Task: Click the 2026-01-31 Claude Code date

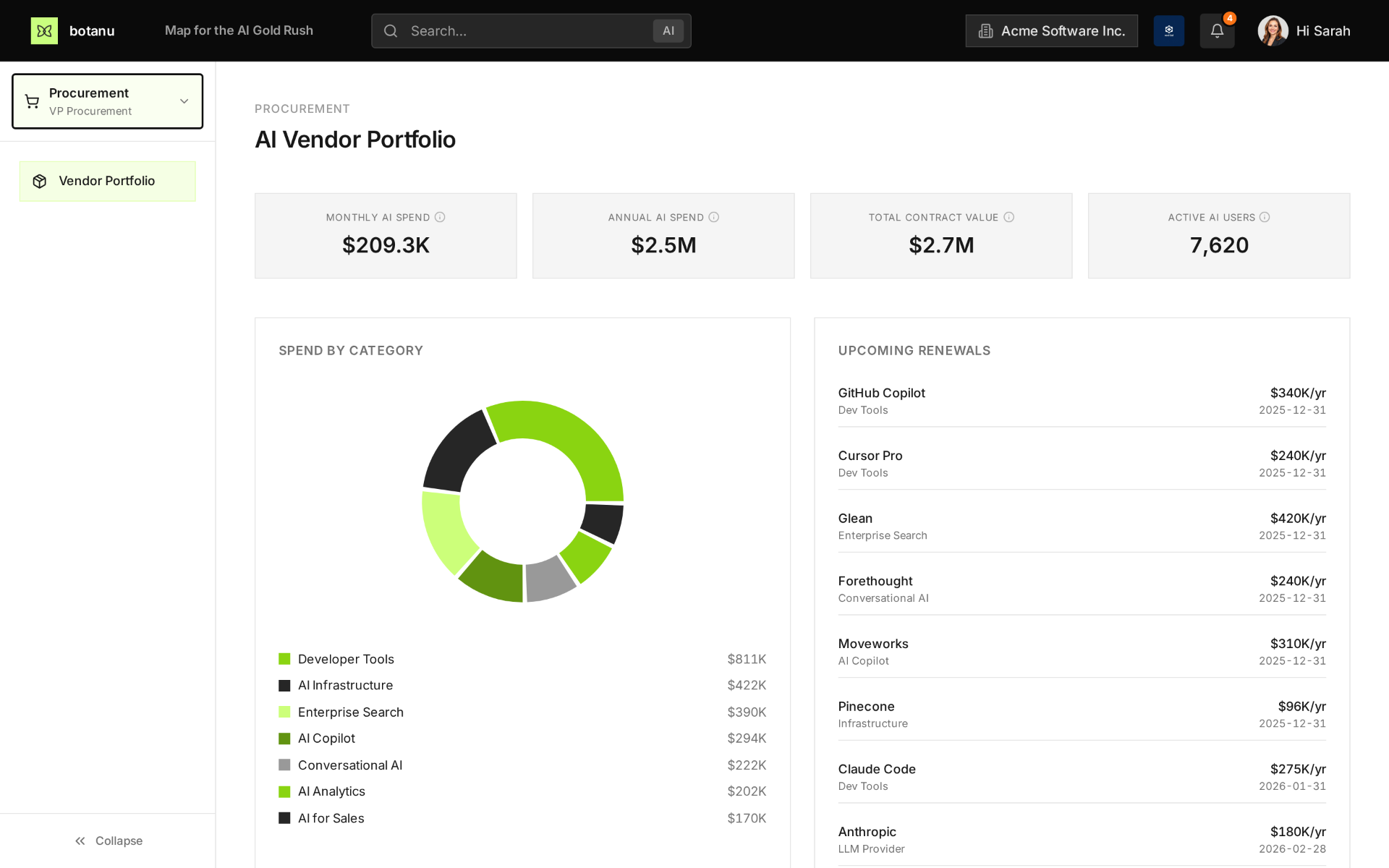Action: tap(1292, 786)
